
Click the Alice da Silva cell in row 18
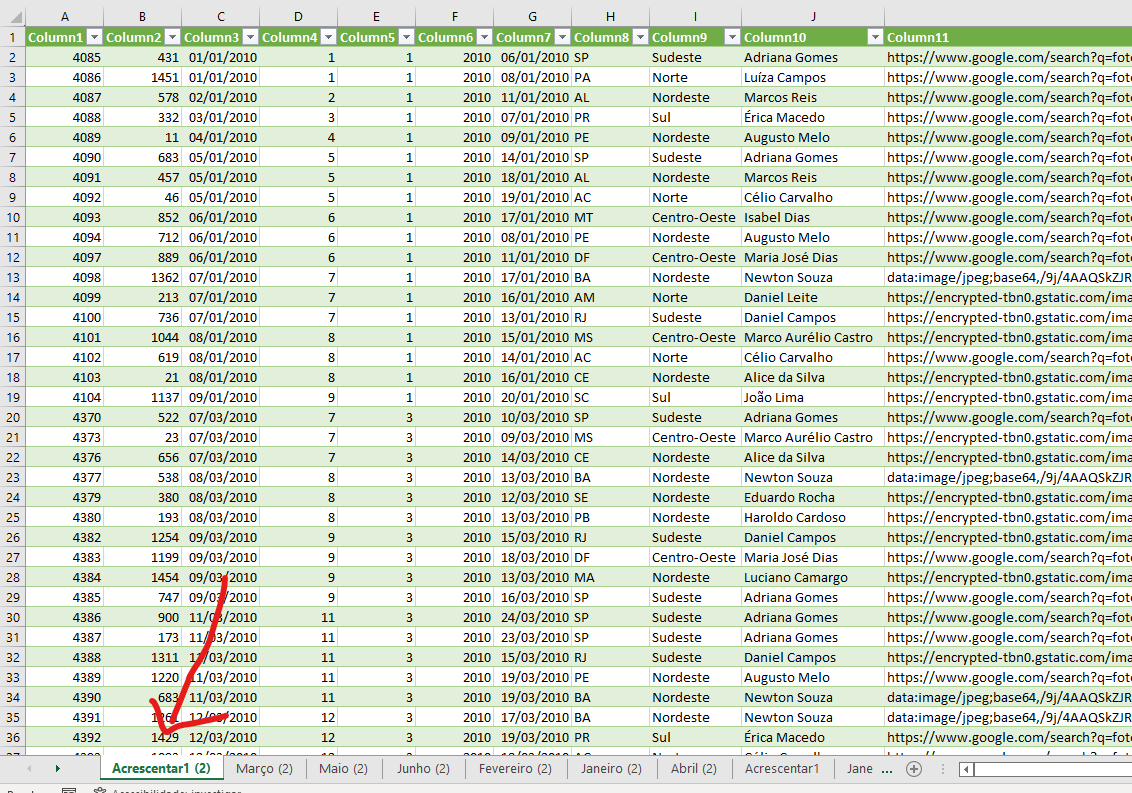[813, 377]
